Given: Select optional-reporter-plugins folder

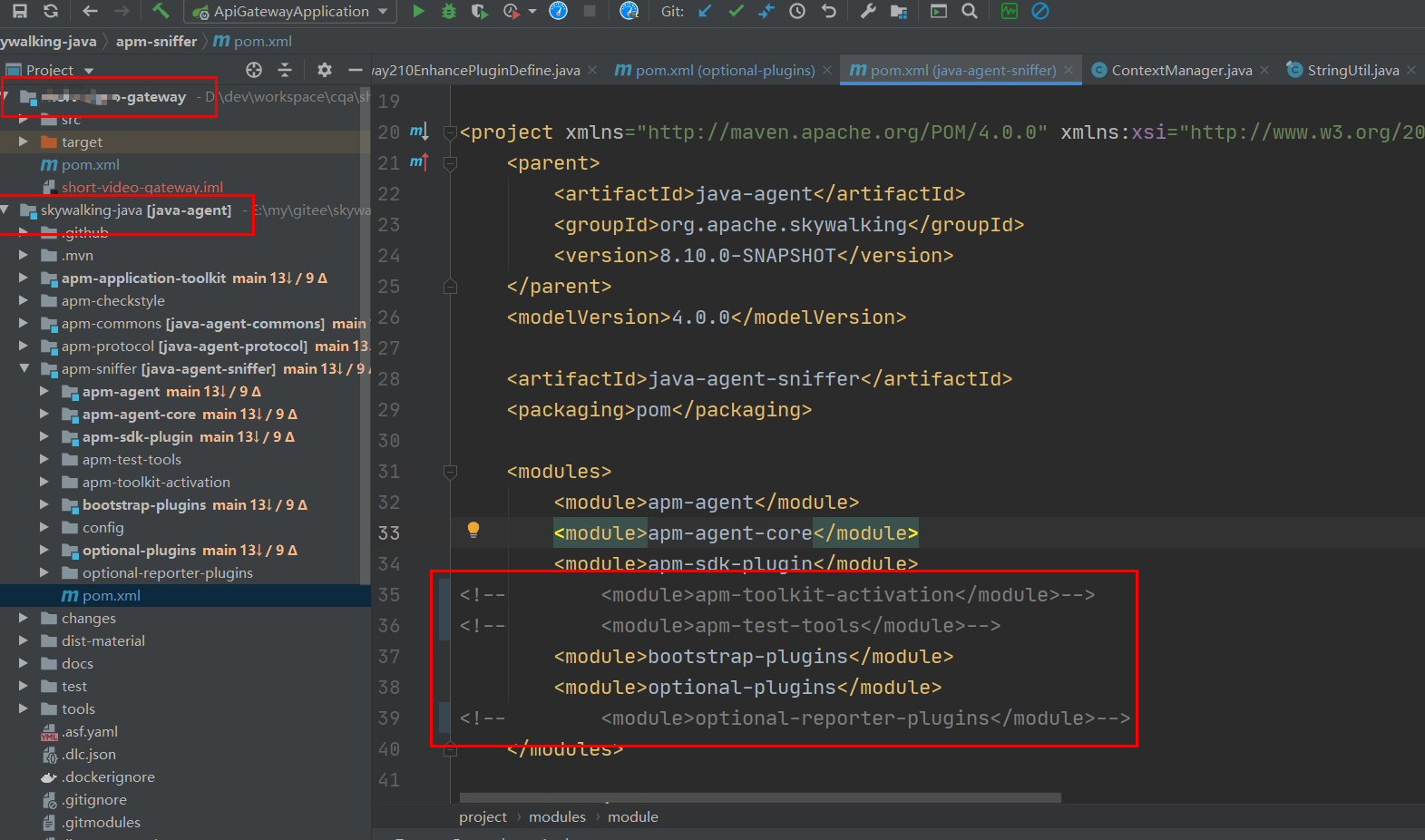Looking at the screenshot, I should click(168, 572).
